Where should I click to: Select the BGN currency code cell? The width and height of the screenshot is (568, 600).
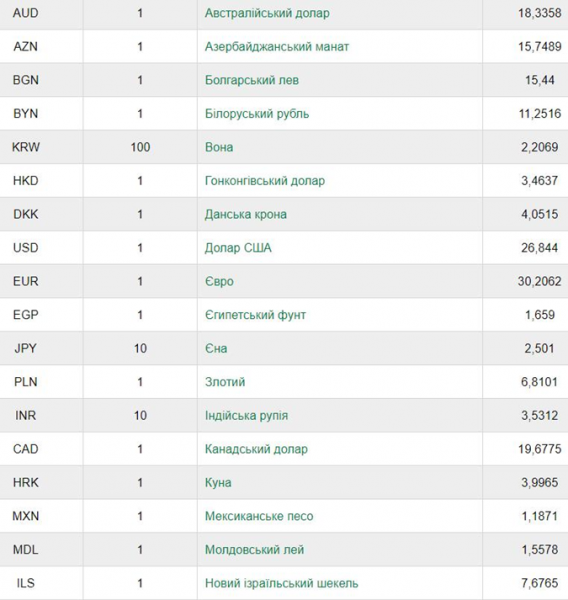[41, 80]
